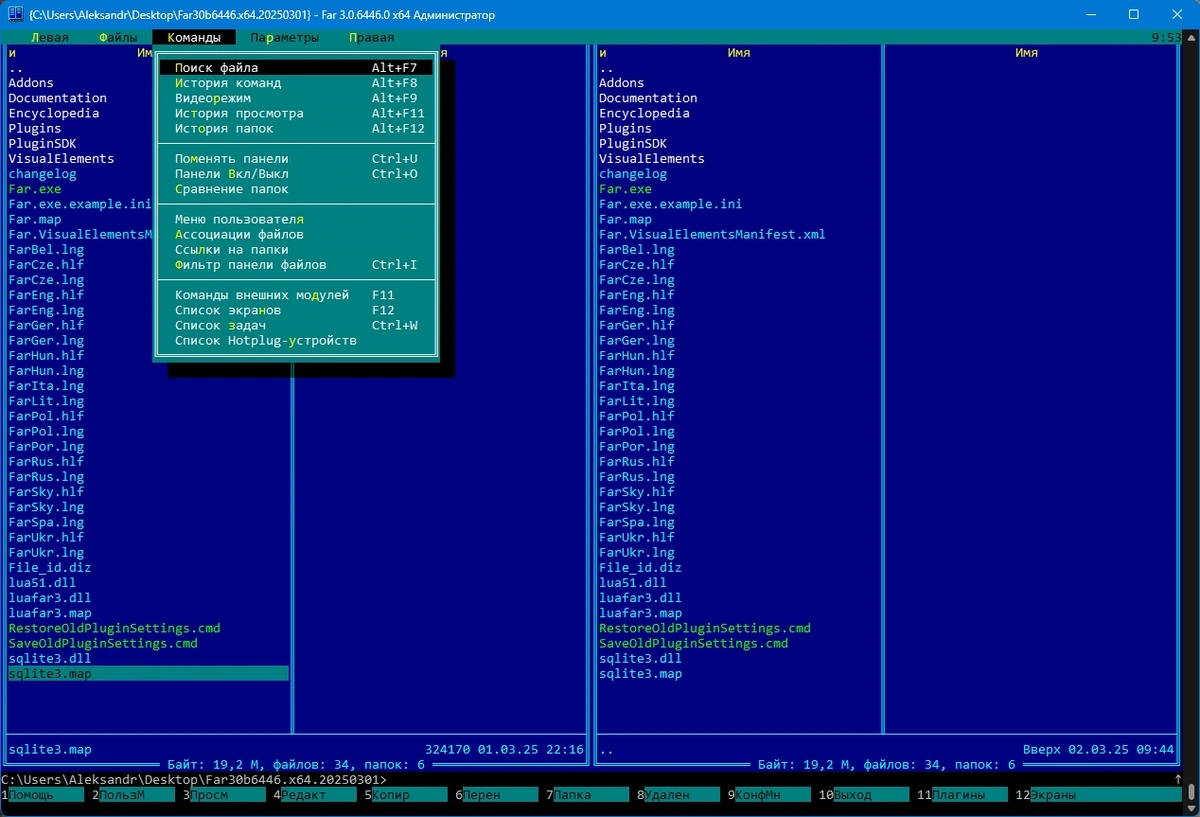Viewport: 1200px width, 817px height.
Task: Select lua51.dll in right panel
Action: point(633,582)
